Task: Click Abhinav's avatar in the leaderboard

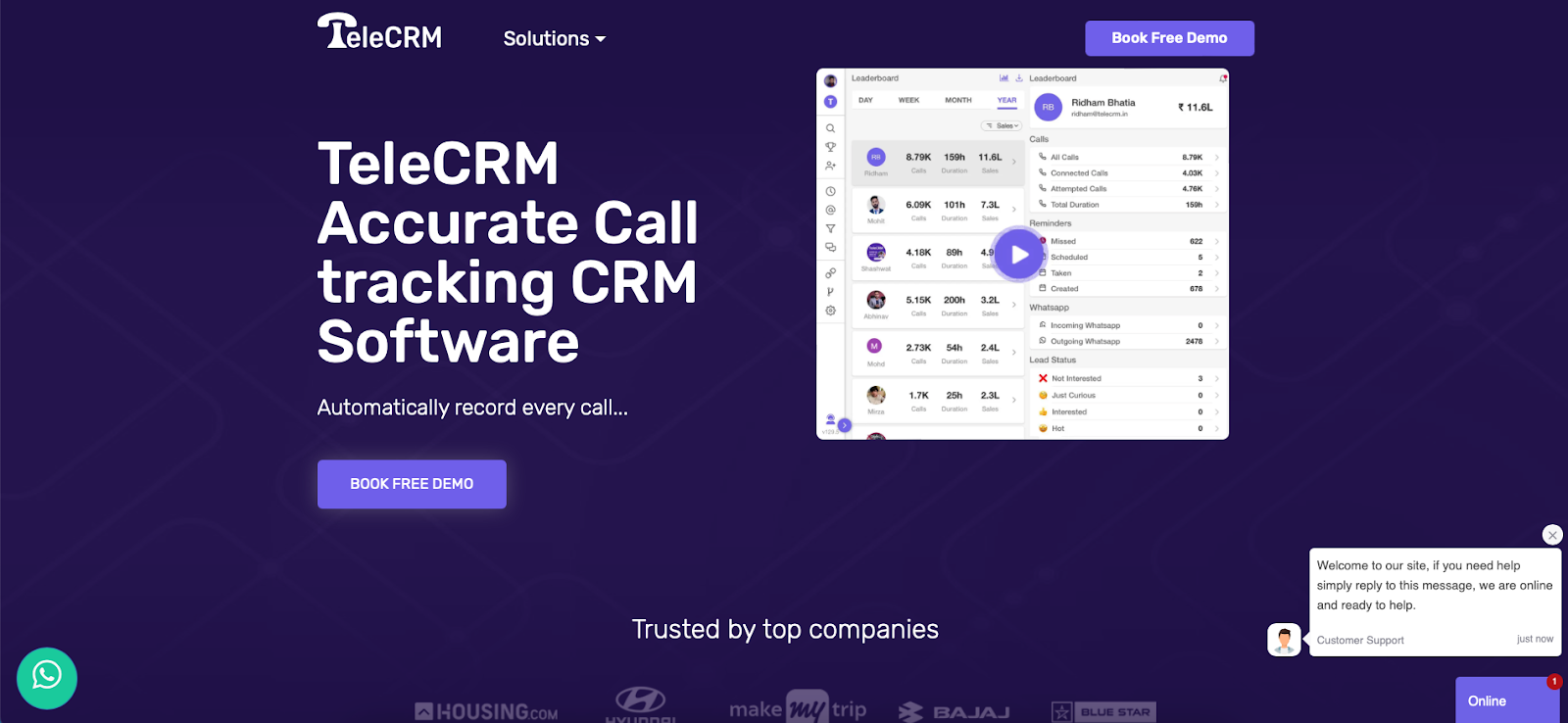Action: coord(876,300)
